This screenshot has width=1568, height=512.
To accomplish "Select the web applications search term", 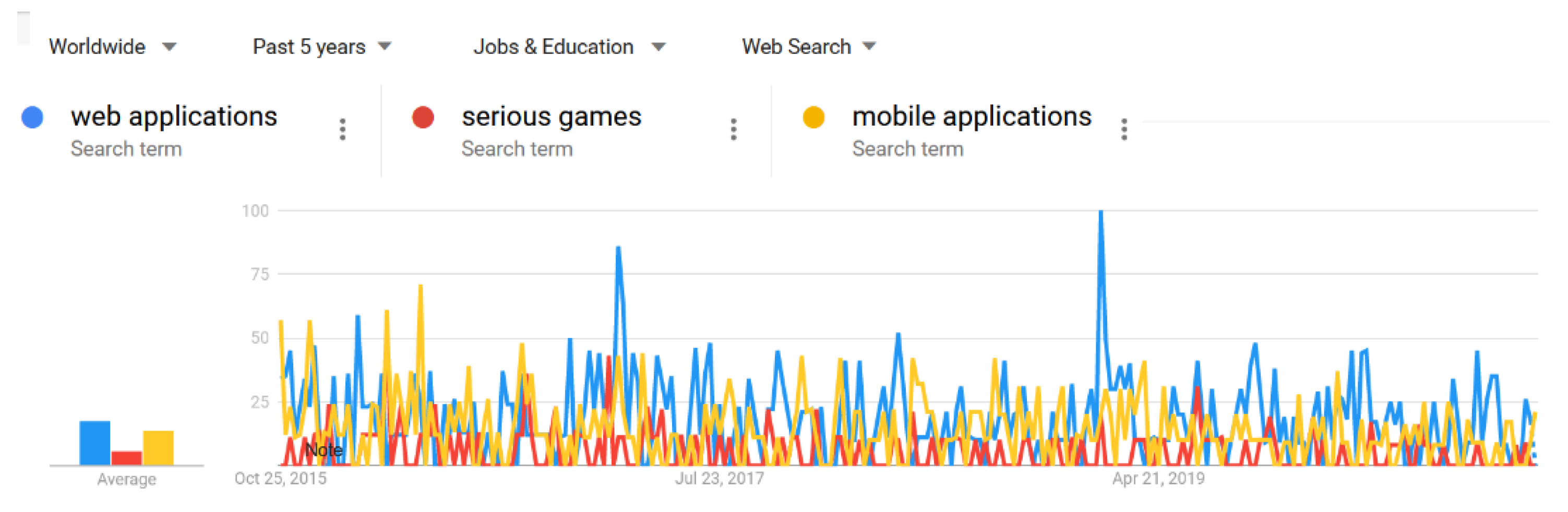I will pos(173,117).
